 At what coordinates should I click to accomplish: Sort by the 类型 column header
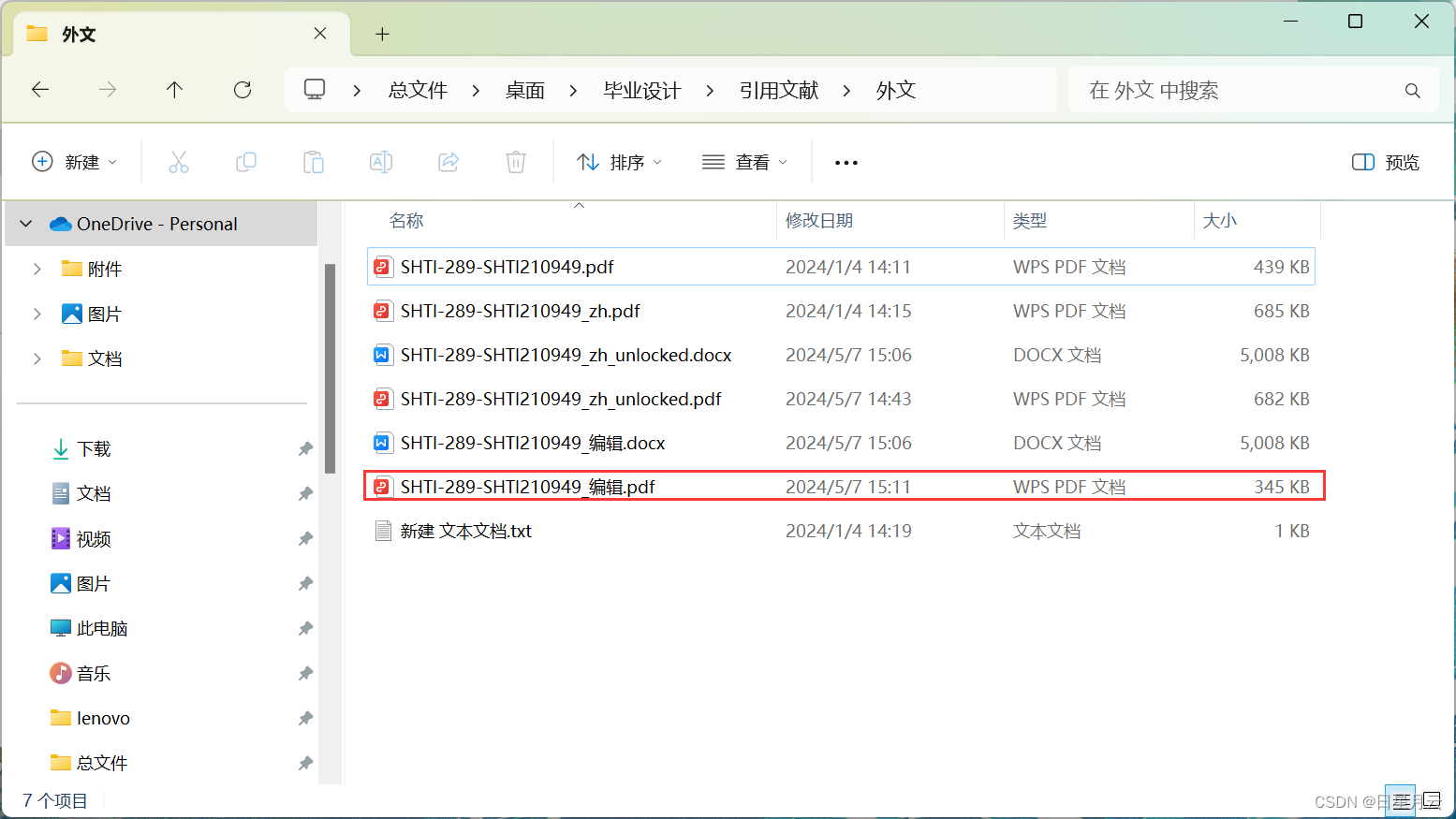(x=1030, y=221)
